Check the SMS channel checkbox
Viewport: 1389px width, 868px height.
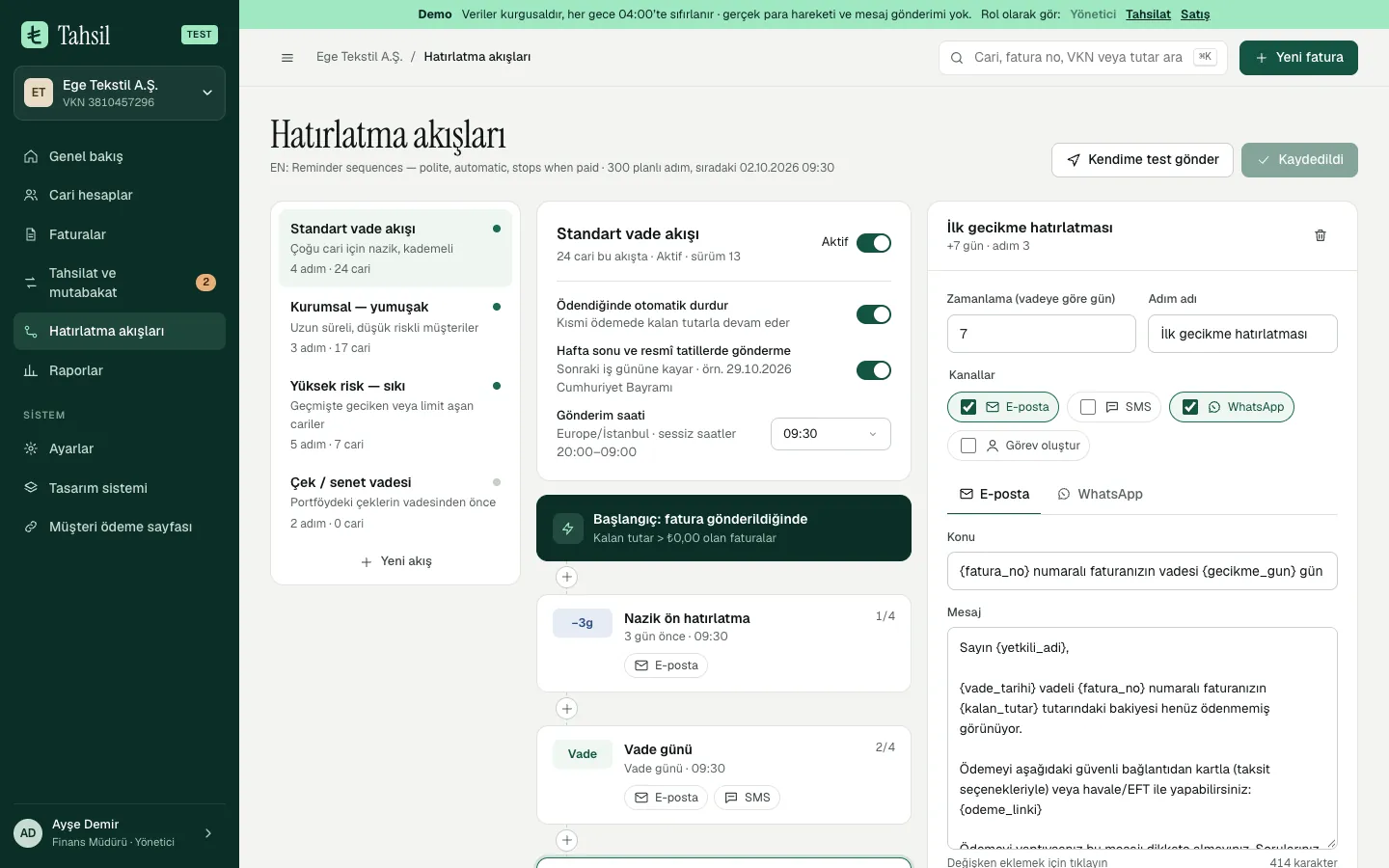click(x=1088, y=407)
